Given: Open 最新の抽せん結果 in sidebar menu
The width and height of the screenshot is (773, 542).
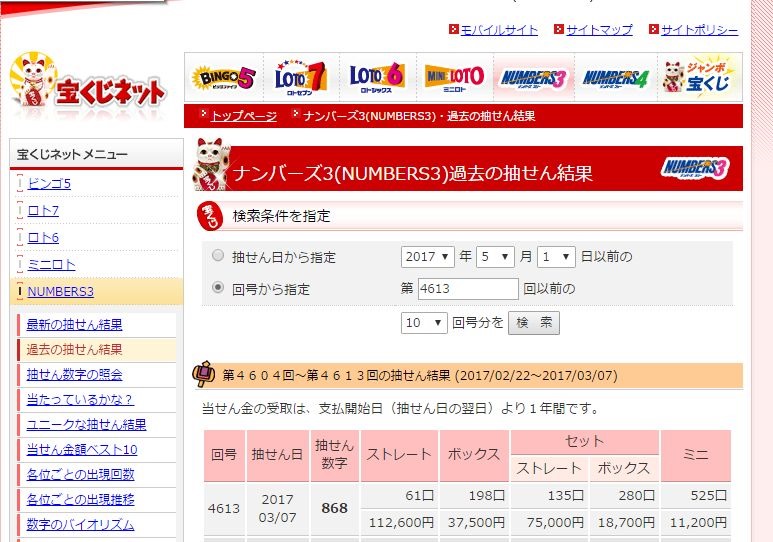Looking at the screenshot, I should coord(75,325).
